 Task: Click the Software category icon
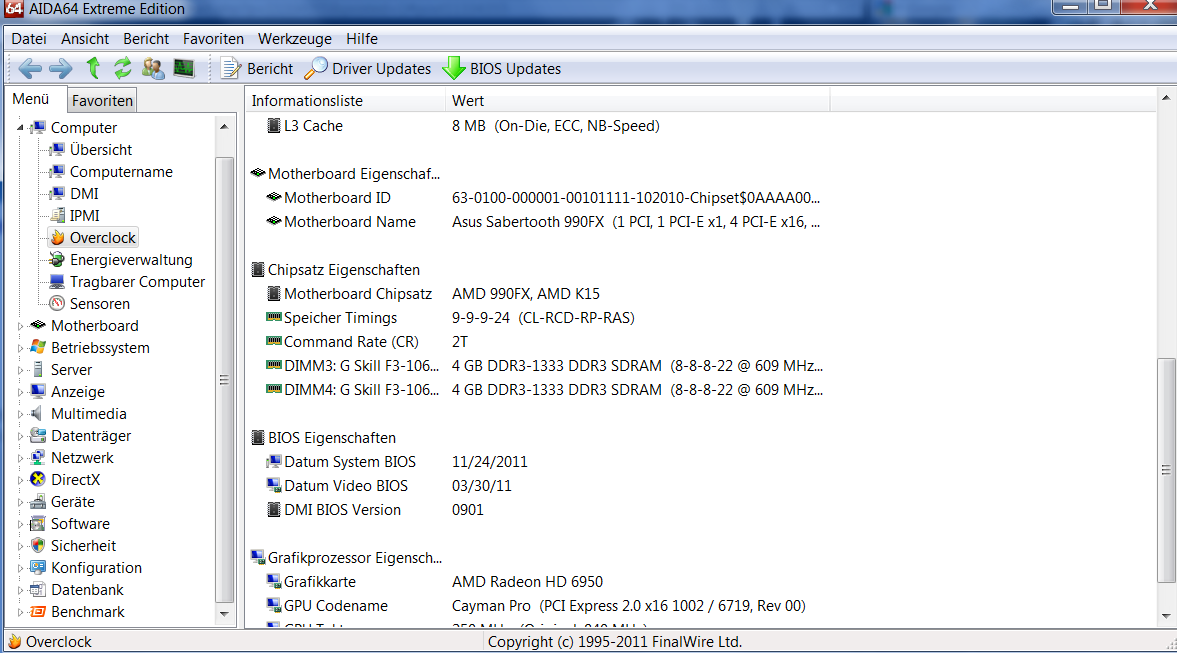click(38, 523)
